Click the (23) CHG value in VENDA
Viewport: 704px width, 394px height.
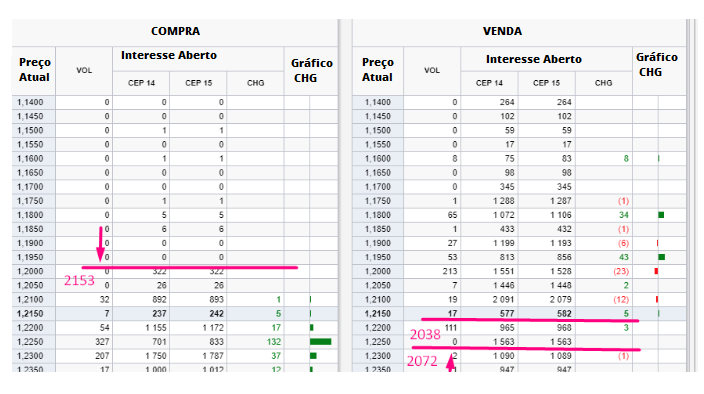pos(621,271)
